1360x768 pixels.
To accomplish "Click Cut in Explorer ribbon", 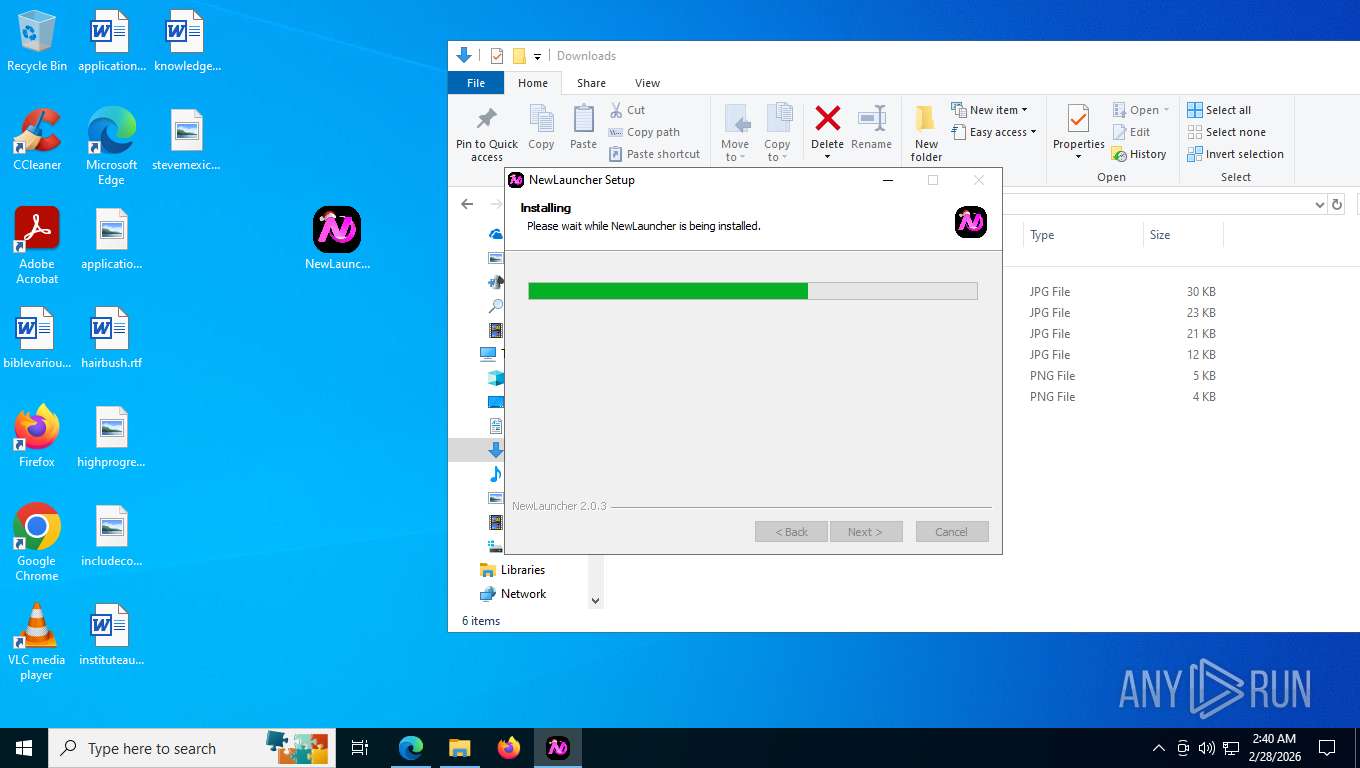I will click(627, 110).
